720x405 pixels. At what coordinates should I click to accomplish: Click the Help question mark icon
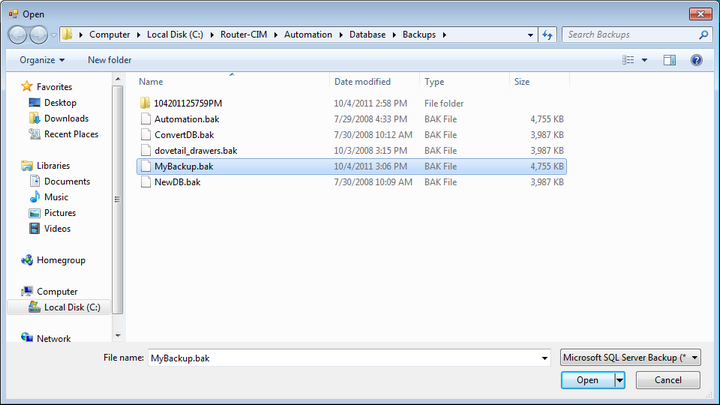click(x=696, y=60)
